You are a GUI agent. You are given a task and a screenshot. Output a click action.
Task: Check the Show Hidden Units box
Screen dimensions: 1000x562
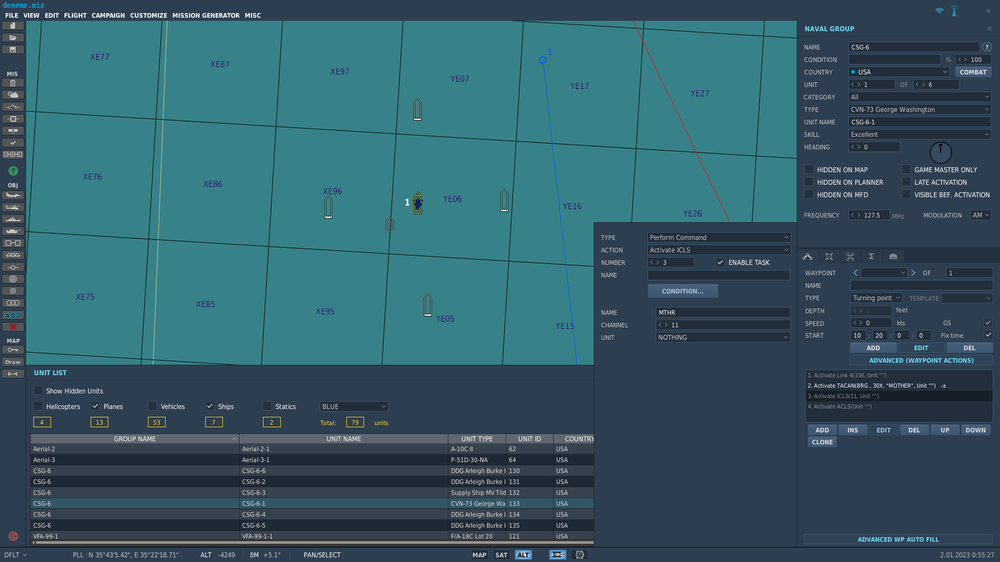pyautogui.click(x=38, y=390)
